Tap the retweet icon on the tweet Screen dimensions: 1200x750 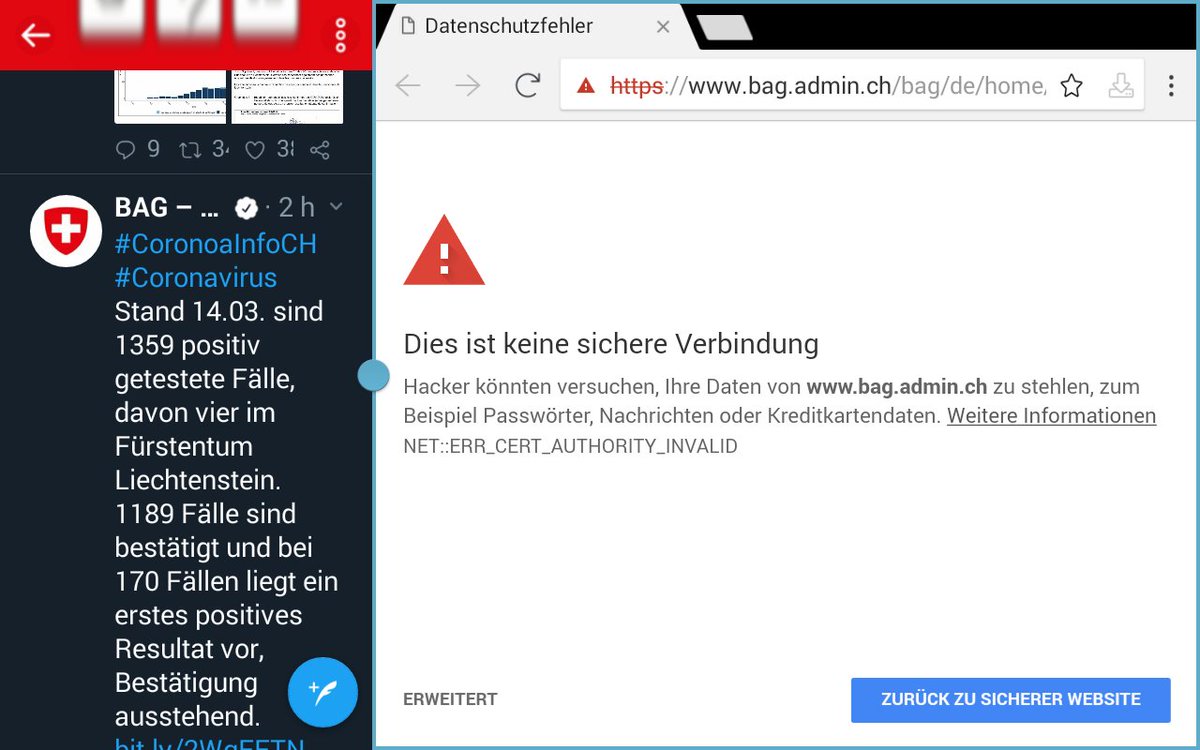(189, 150)
